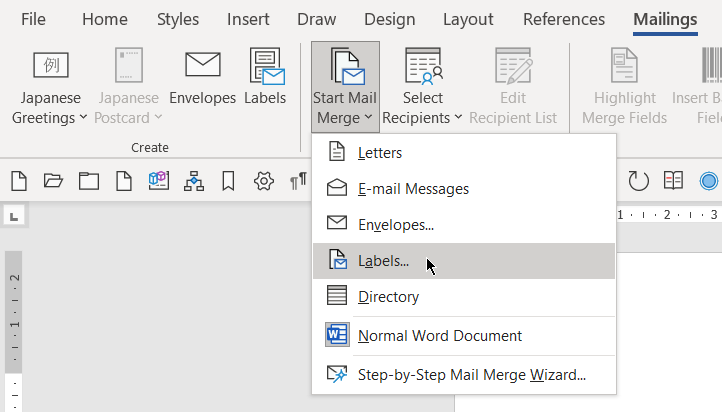Screen dimensions: 722x412
Task: Click the horizontal ruler near 2
Action: [667, 215]
